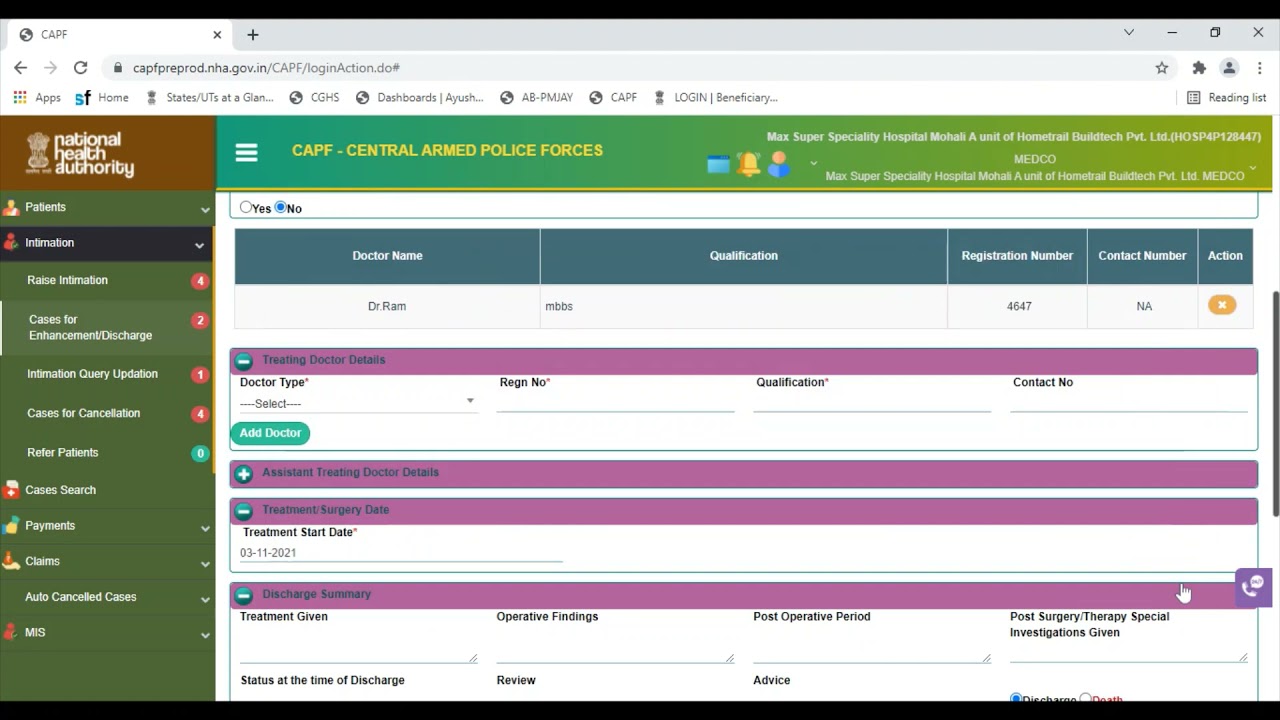Open States/UTs at a Glan... bookmark
Screen dimensions: 1280x720
(x=209, y=97)
